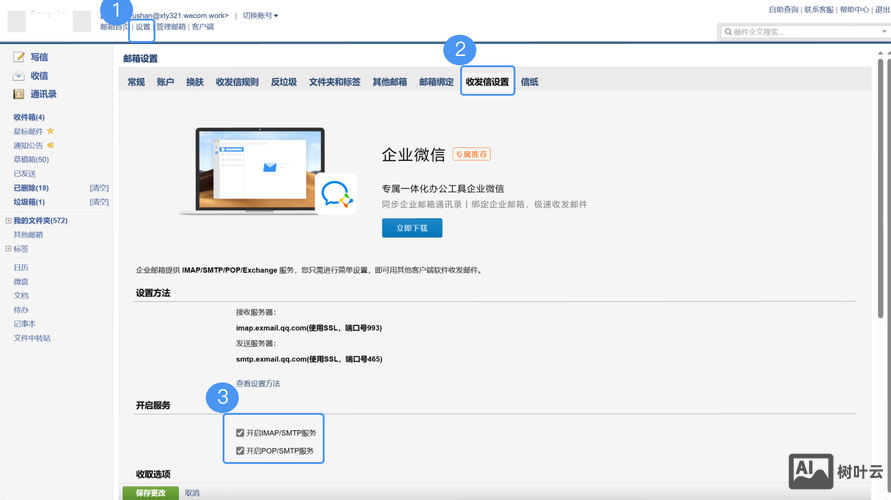891x500 pixels.
Task: Toggle the 开启POP/SMTP服务 checkbox
Action: (x=240, y=451)
